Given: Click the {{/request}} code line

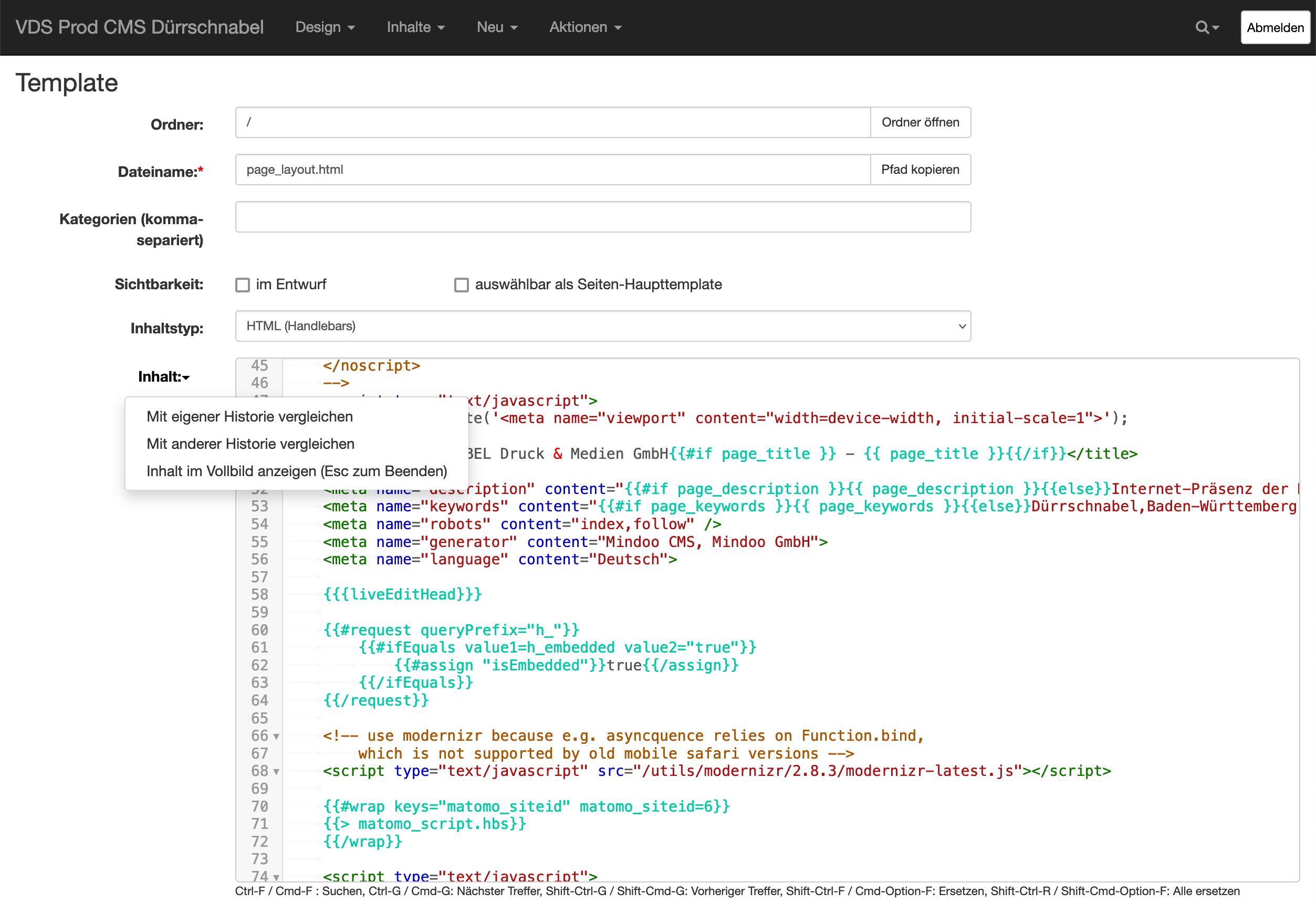Looking at the screenshot, I should coord(375,701).
